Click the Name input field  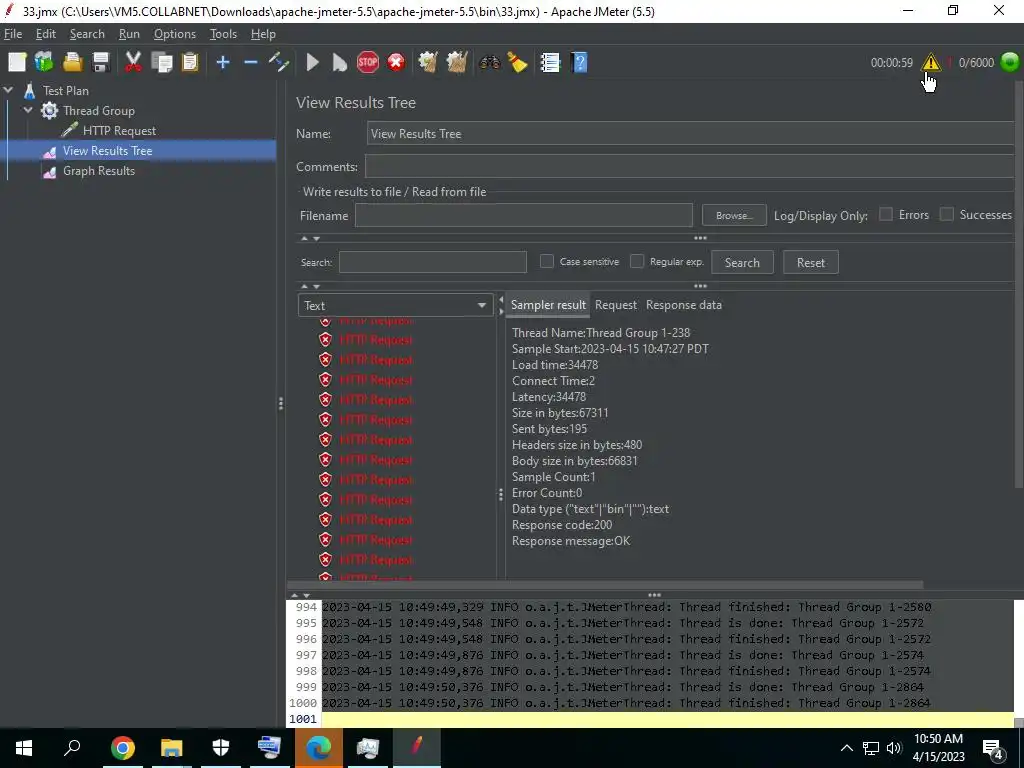[x=692, y=134]
